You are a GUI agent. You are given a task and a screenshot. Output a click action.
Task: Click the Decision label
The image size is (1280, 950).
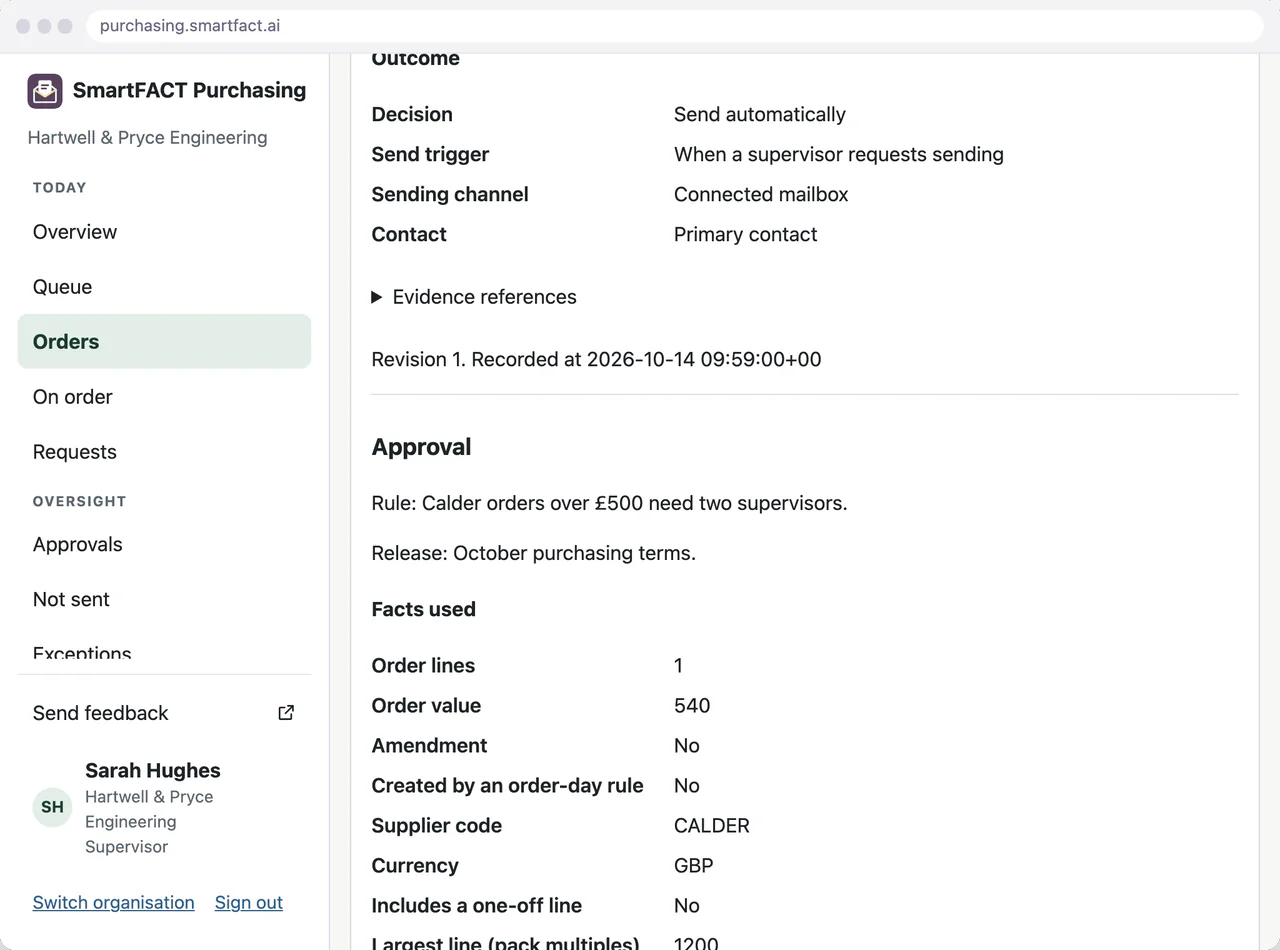pyautogui.click(x=412, y=115)
